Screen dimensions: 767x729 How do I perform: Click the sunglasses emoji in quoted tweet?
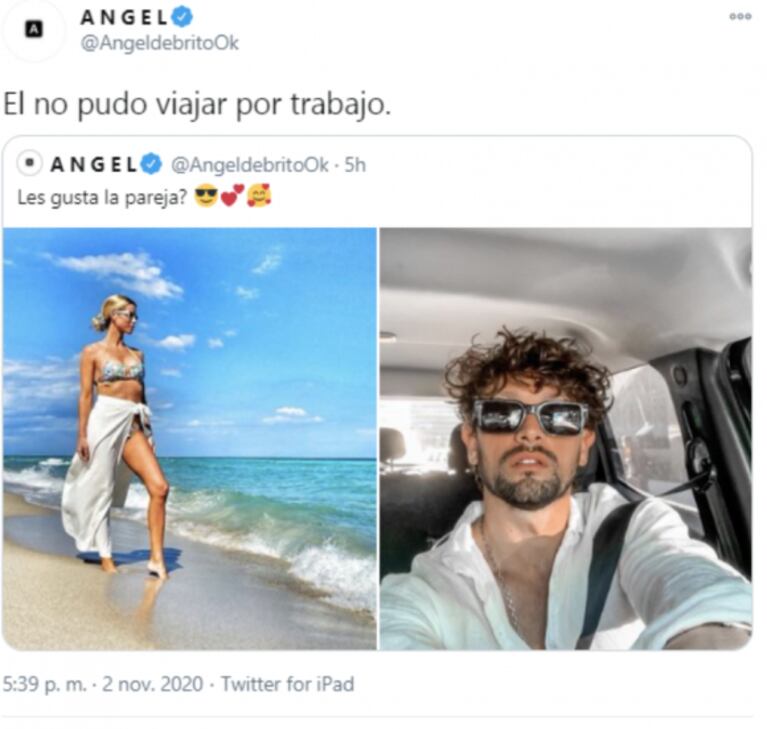(x=206, y=197)
